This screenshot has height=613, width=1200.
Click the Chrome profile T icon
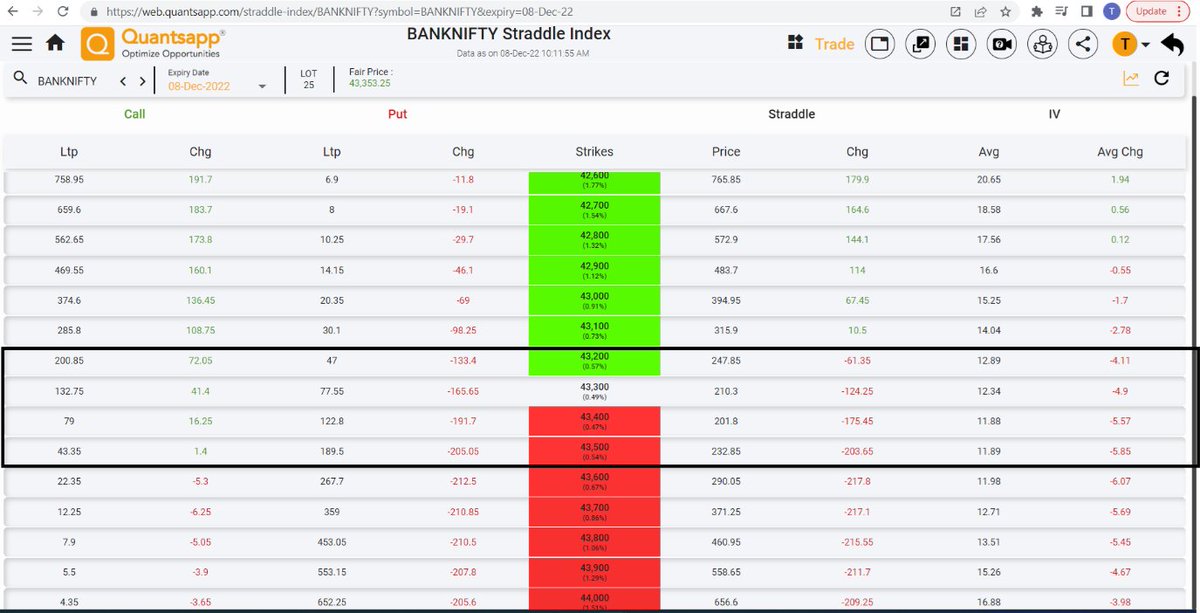(1111, 11)
